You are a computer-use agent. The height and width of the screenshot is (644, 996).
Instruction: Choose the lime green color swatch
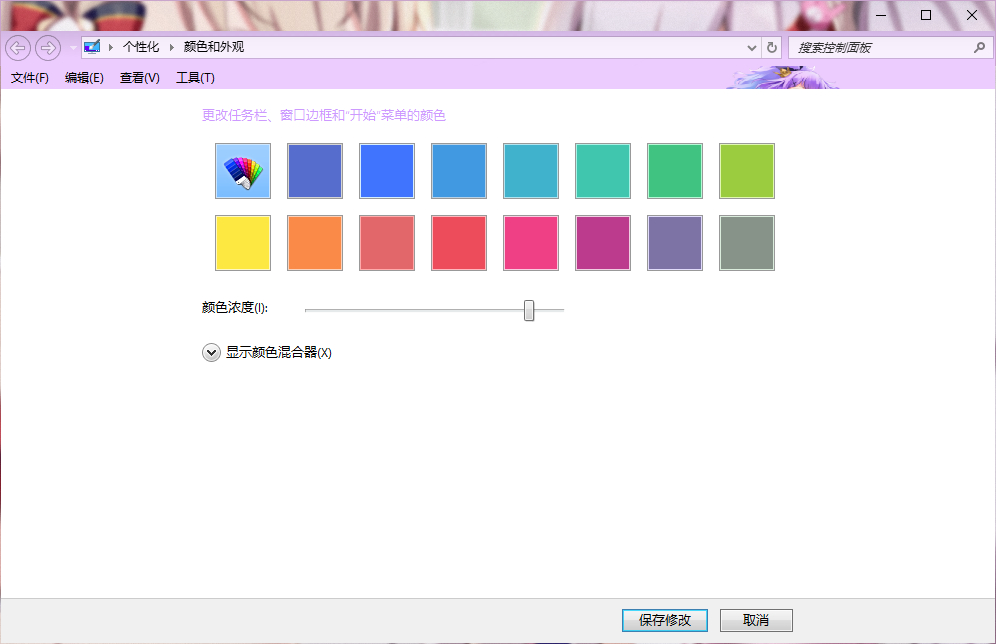point(747,171)
